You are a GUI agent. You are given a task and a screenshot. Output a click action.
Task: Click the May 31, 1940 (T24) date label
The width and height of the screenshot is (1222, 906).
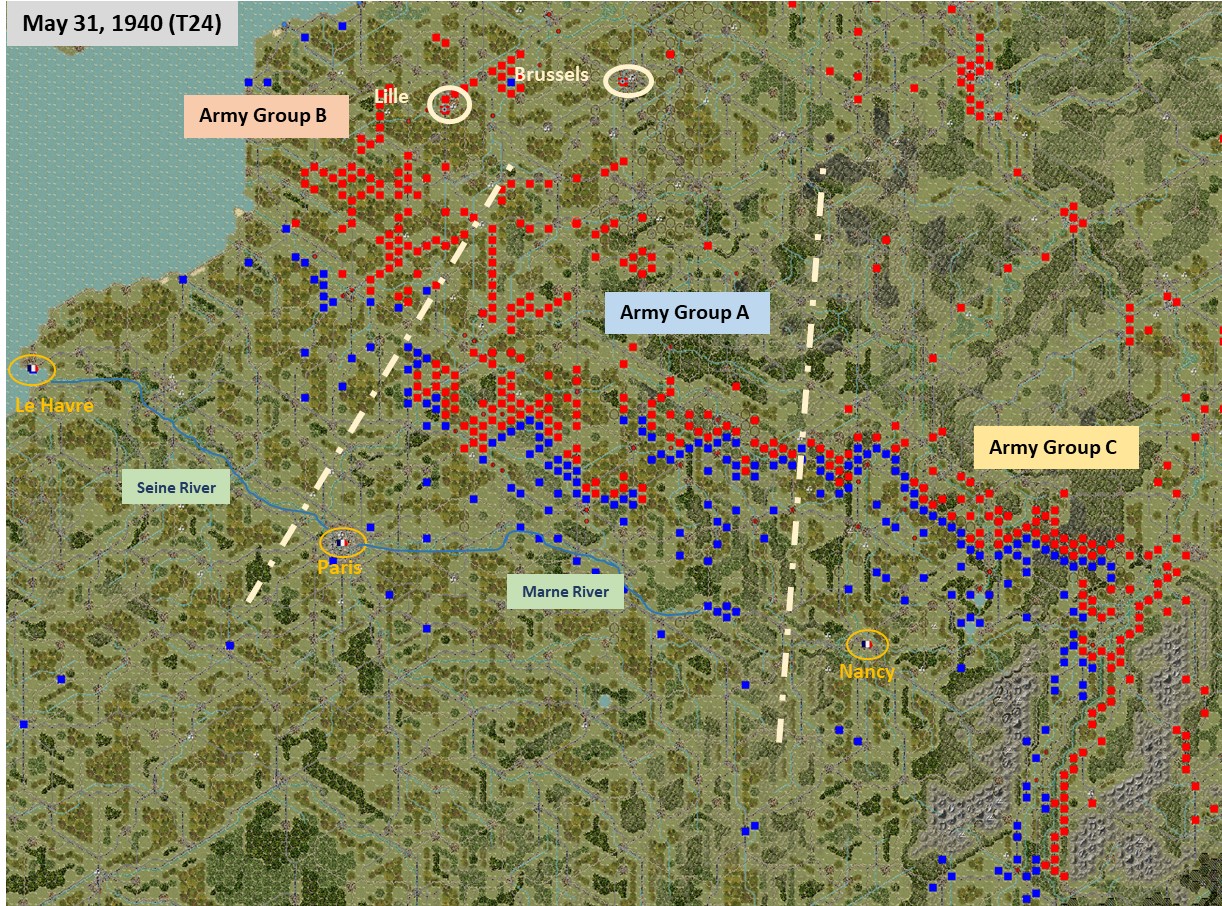[122, 23]
